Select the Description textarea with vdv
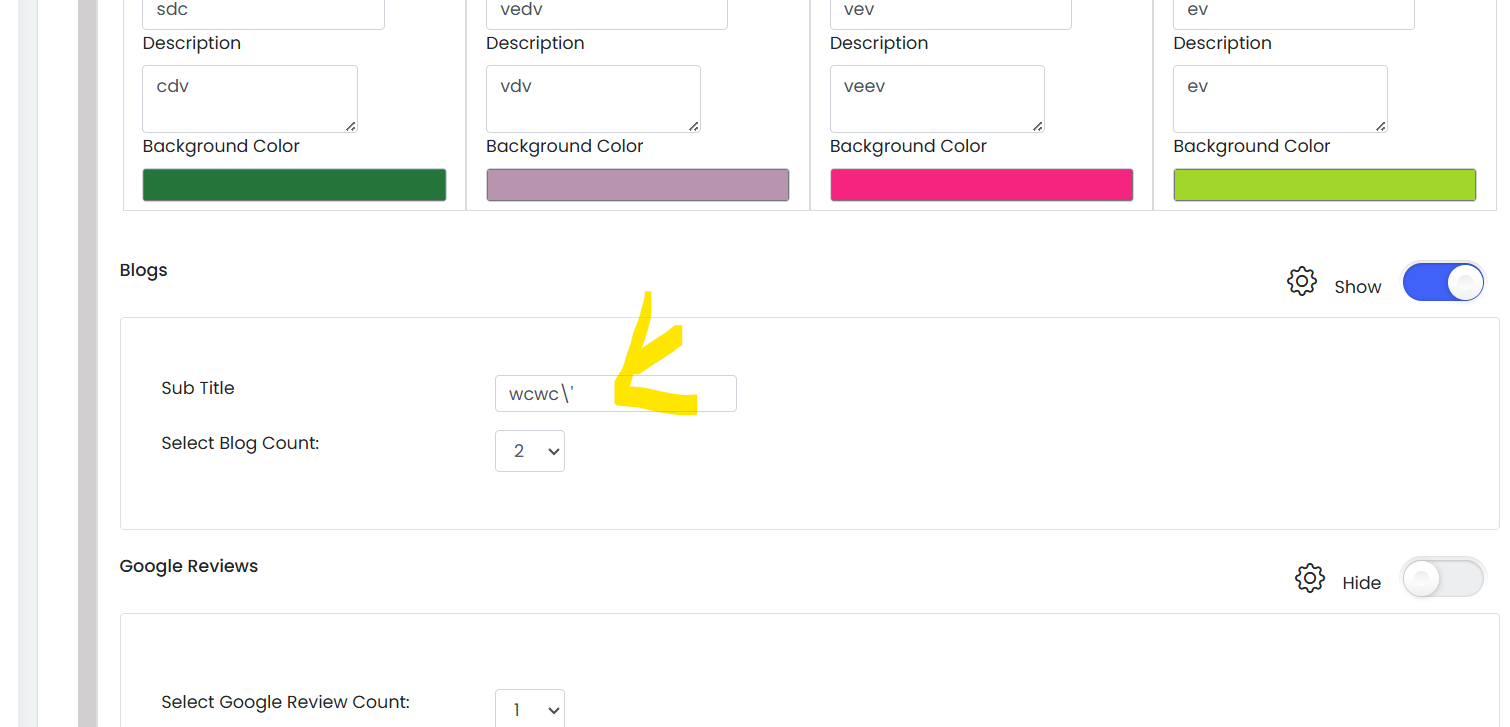Image resolution: width=1510 pixels, height=727 pixels. pos(593,99)
